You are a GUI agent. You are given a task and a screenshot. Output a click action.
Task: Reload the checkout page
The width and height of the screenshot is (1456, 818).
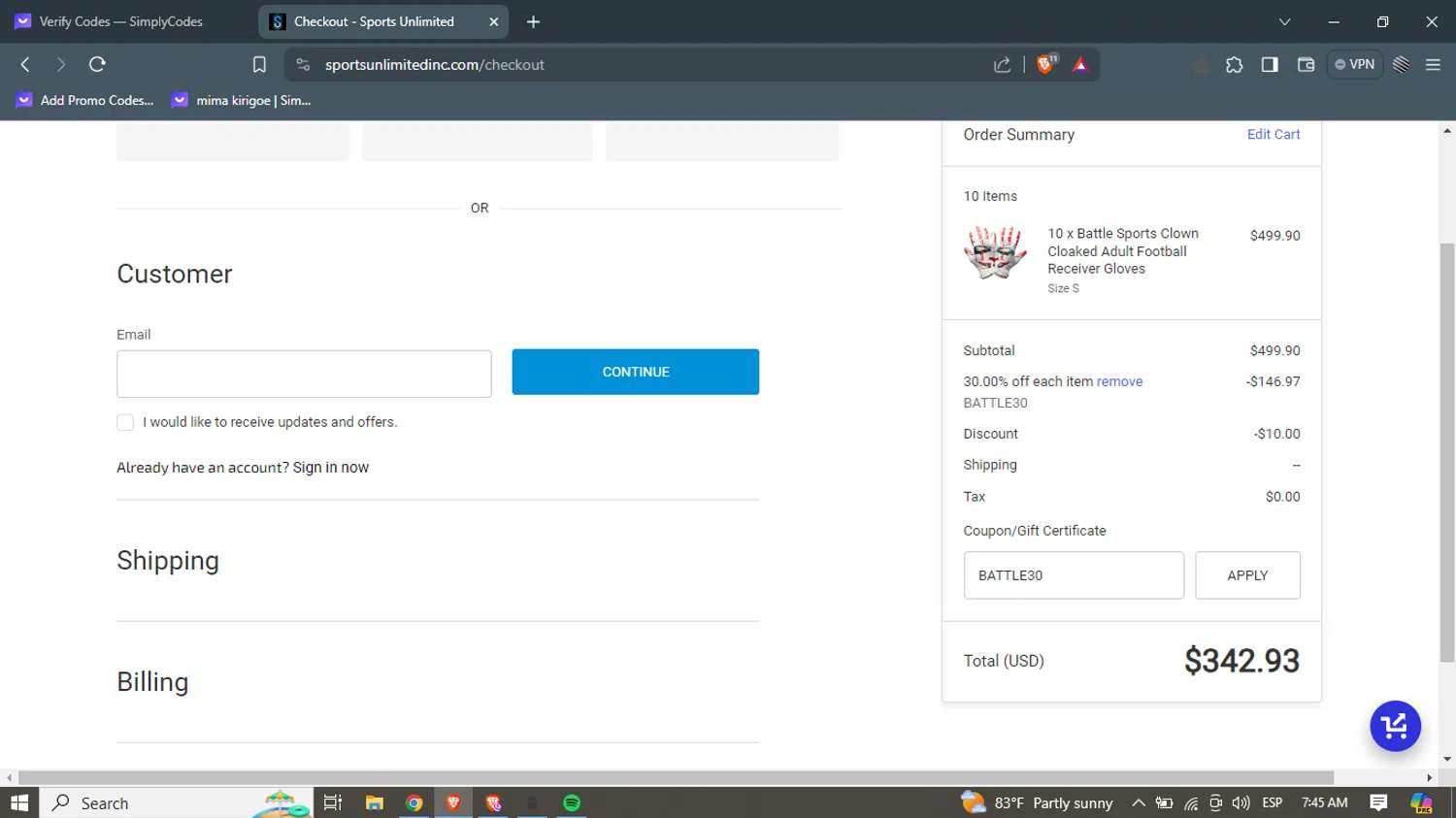point(97,65)
